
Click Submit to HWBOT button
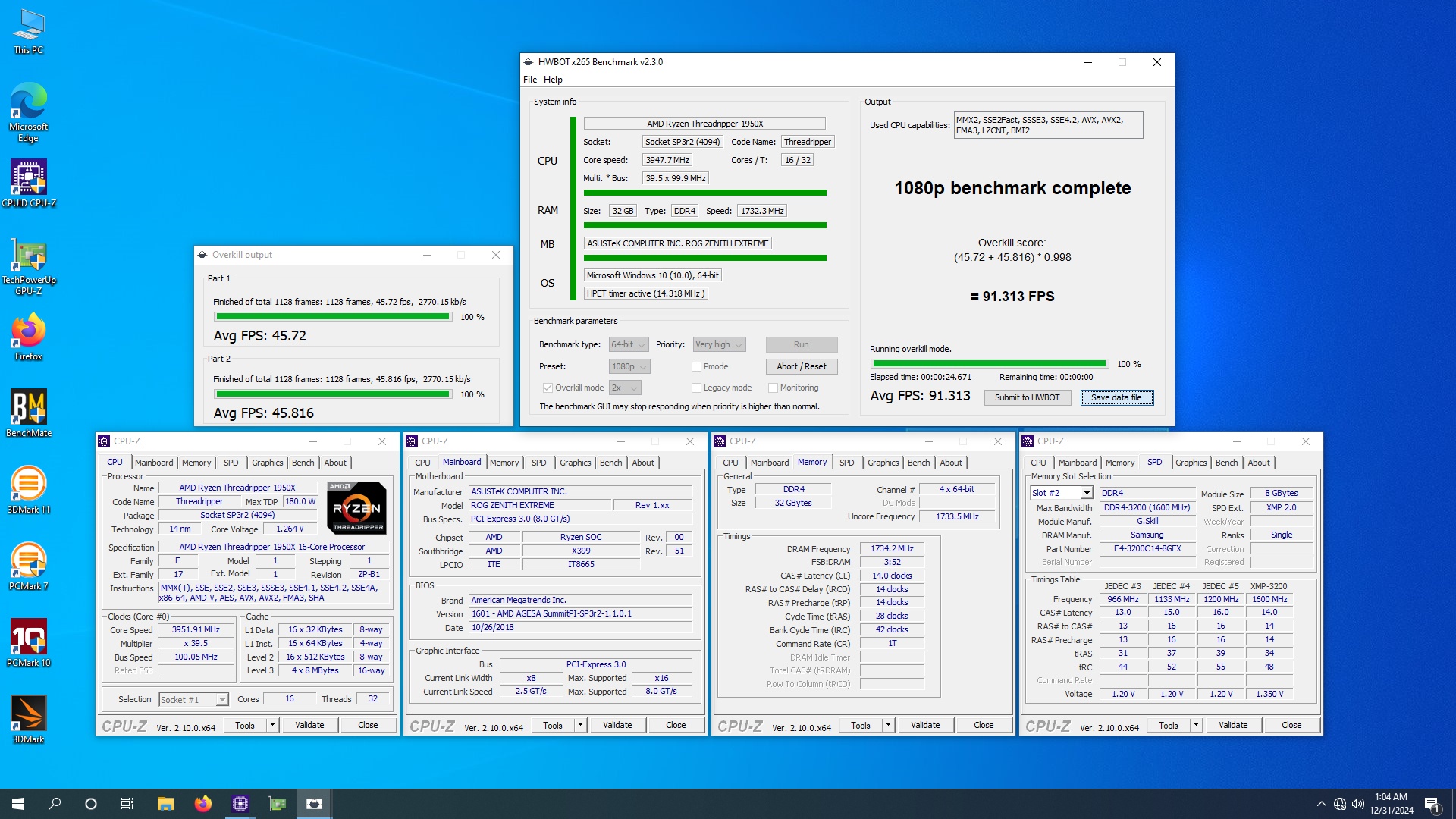click(1028, 397)
